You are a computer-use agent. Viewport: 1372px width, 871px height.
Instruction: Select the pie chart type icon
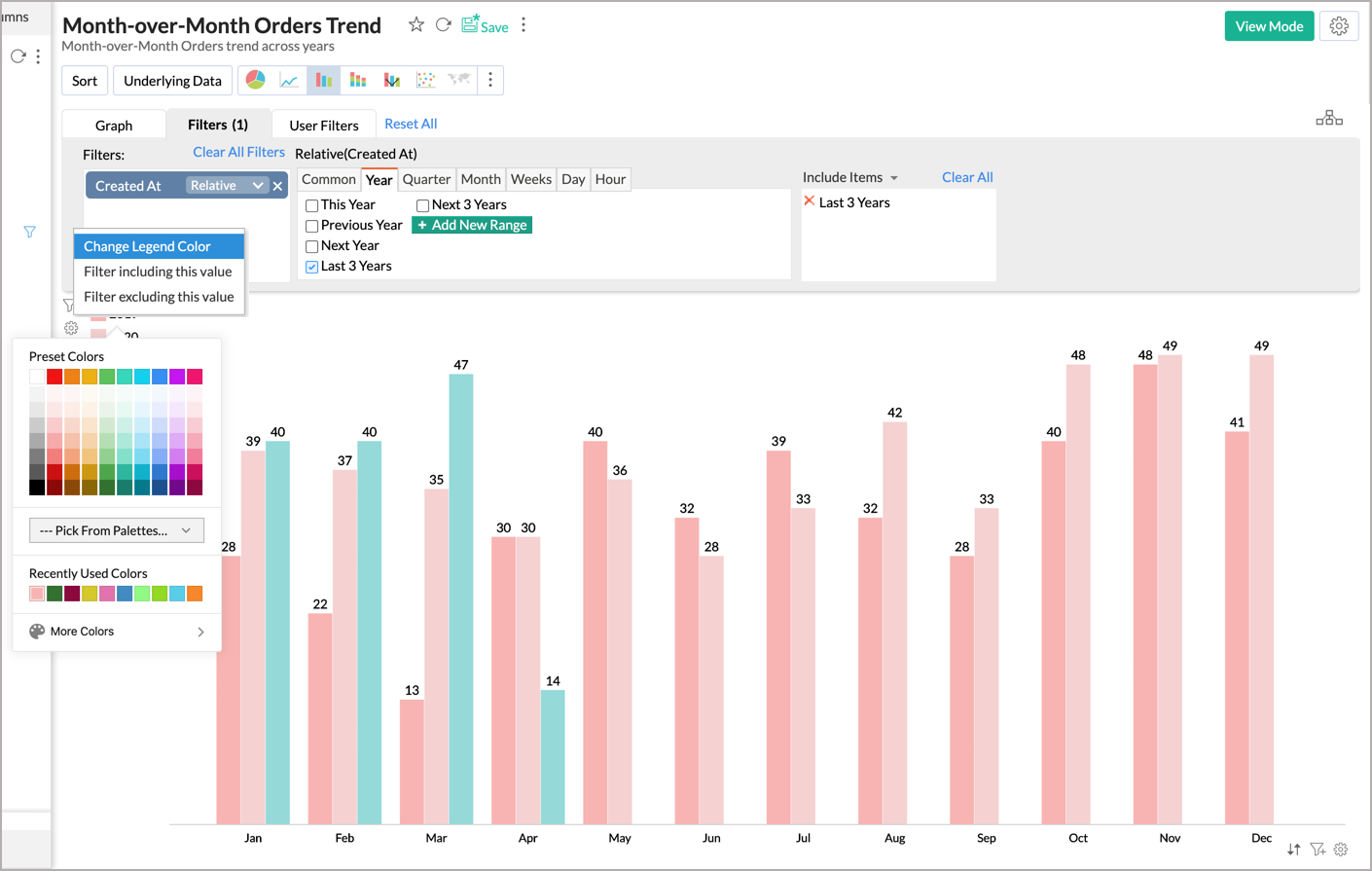click(255, 80)
